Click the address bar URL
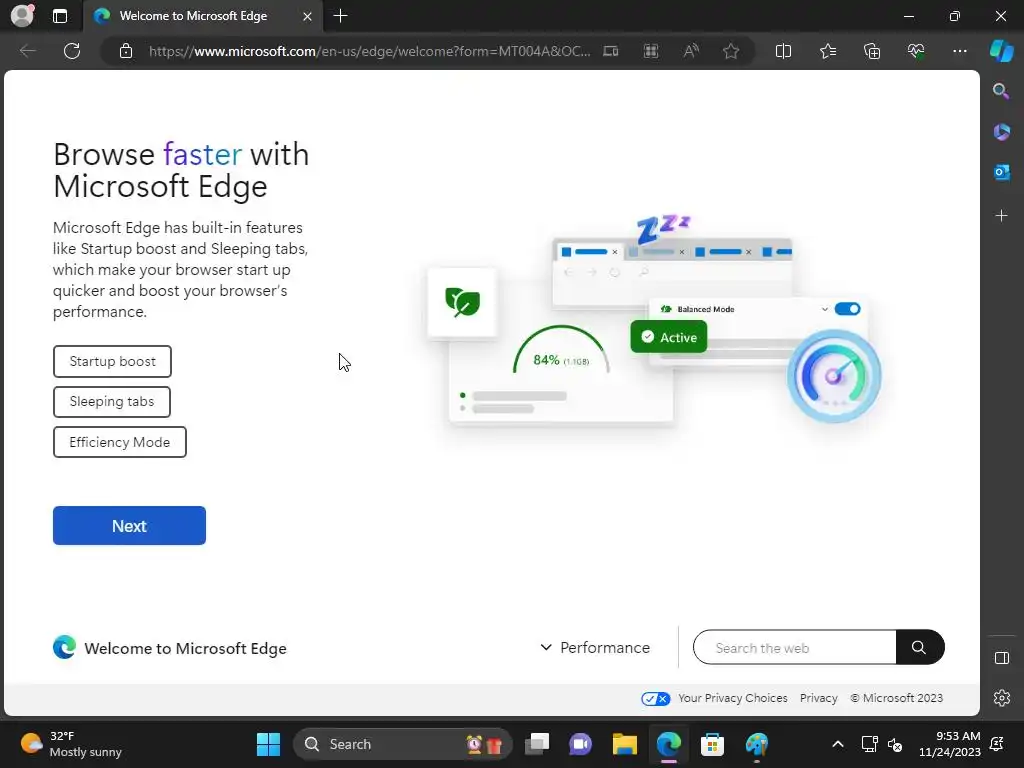Viewport: 1024px width, 768px height. (x=370, y=51)
